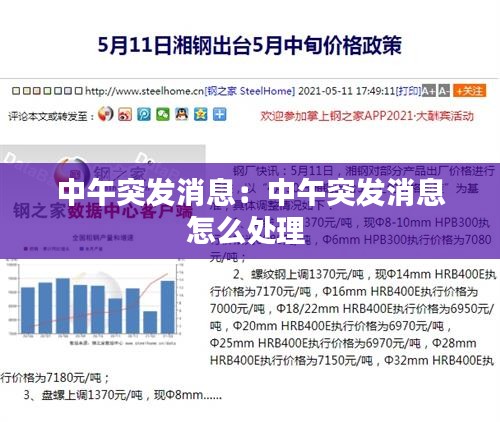This screenshot has height=422, width=500.
Task: Share via QQ penguin icon
Action: pyautogui.click(x=182, y=115)
